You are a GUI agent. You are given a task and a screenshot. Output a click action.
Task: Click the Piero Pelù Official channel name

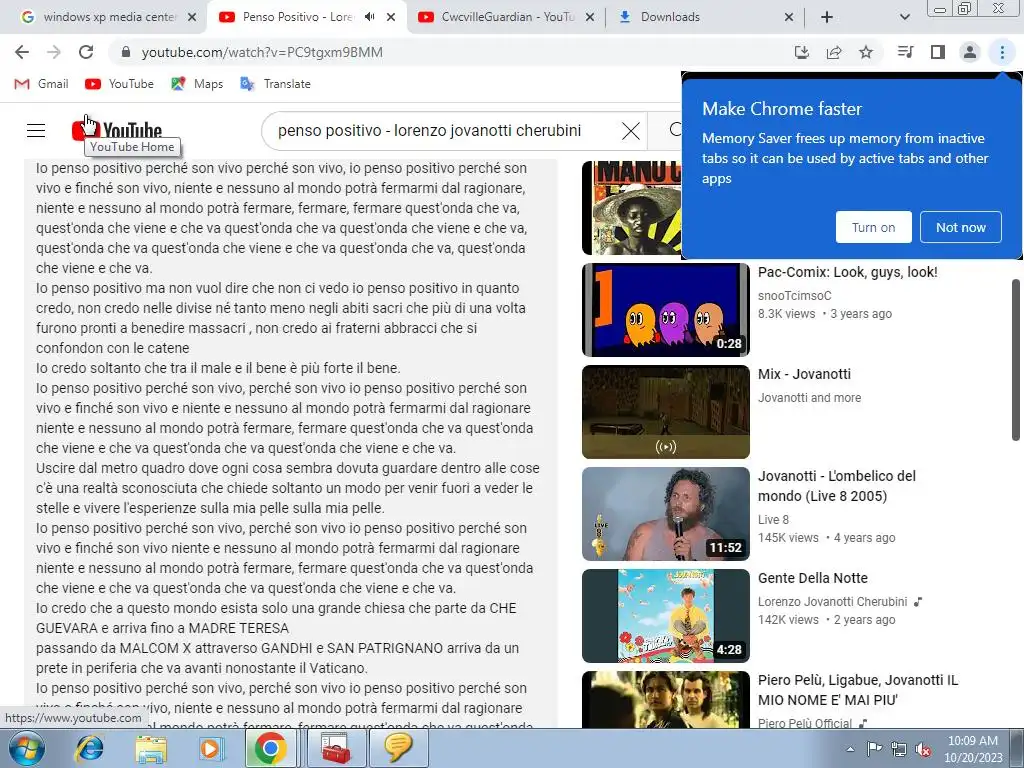click(805, 723)
